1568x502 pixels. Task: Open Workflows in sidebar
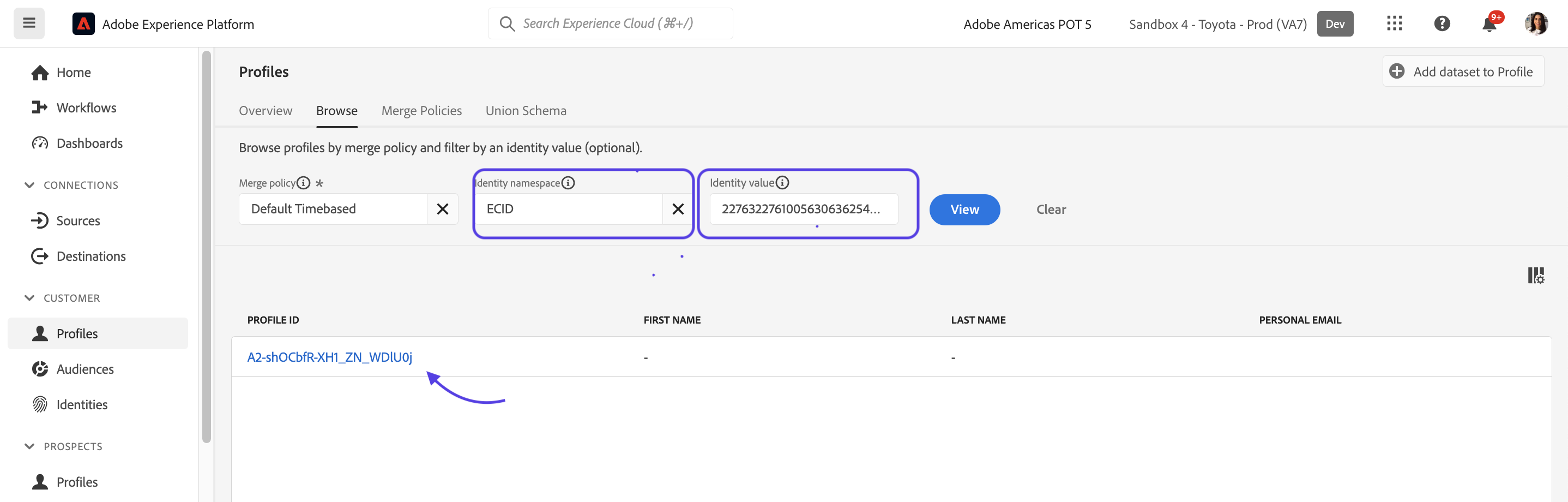(x=74, y=108)
